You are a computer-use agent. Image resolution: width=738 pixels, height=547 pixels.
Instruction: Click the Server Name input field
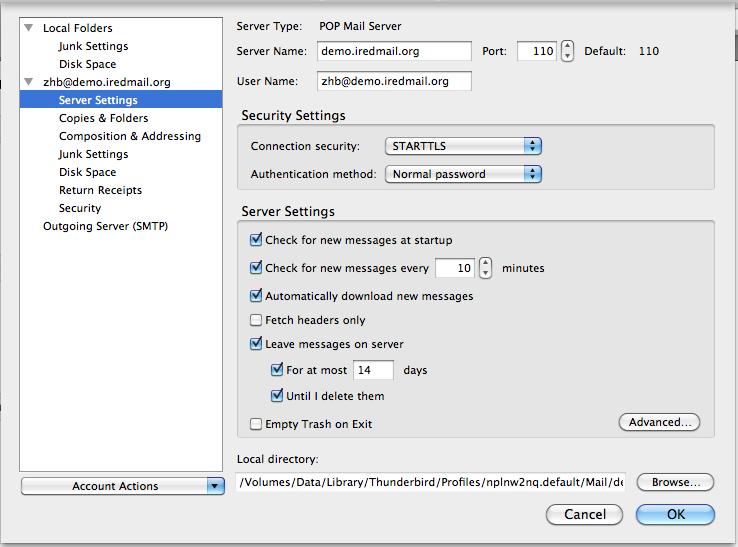(394, 51)
